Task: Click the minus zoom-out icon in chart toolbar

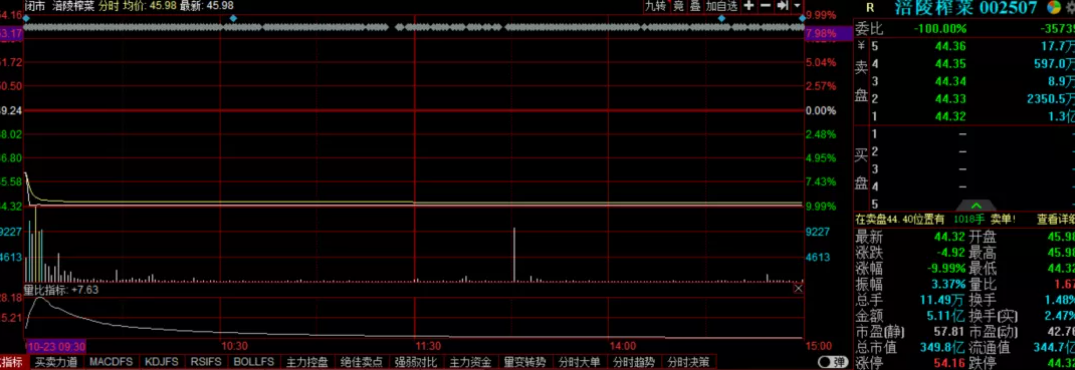Action: coord(765,6)
